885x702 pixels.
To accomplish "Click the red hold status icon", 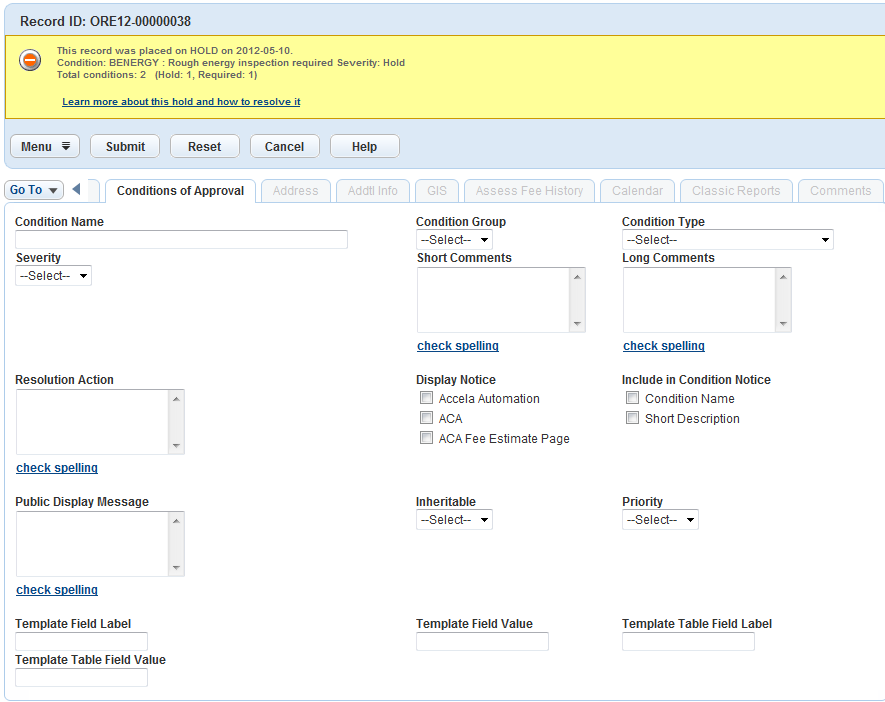I will click(30, 61).
